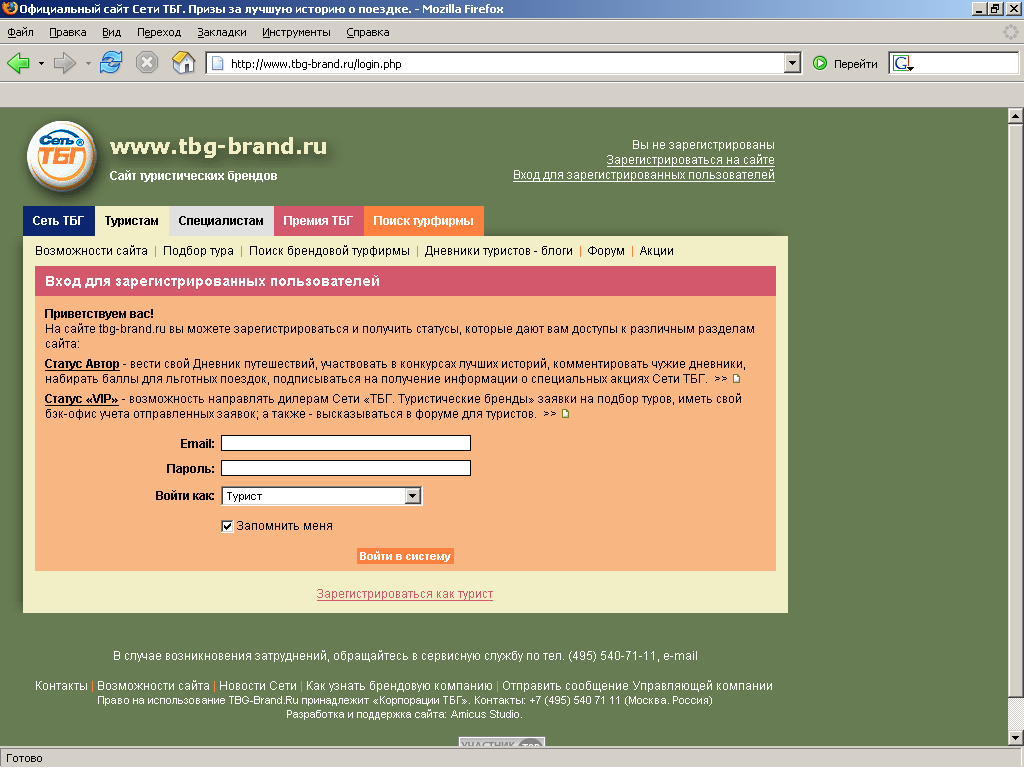Open Дневники туристов - блоги link

coord(498,251)
